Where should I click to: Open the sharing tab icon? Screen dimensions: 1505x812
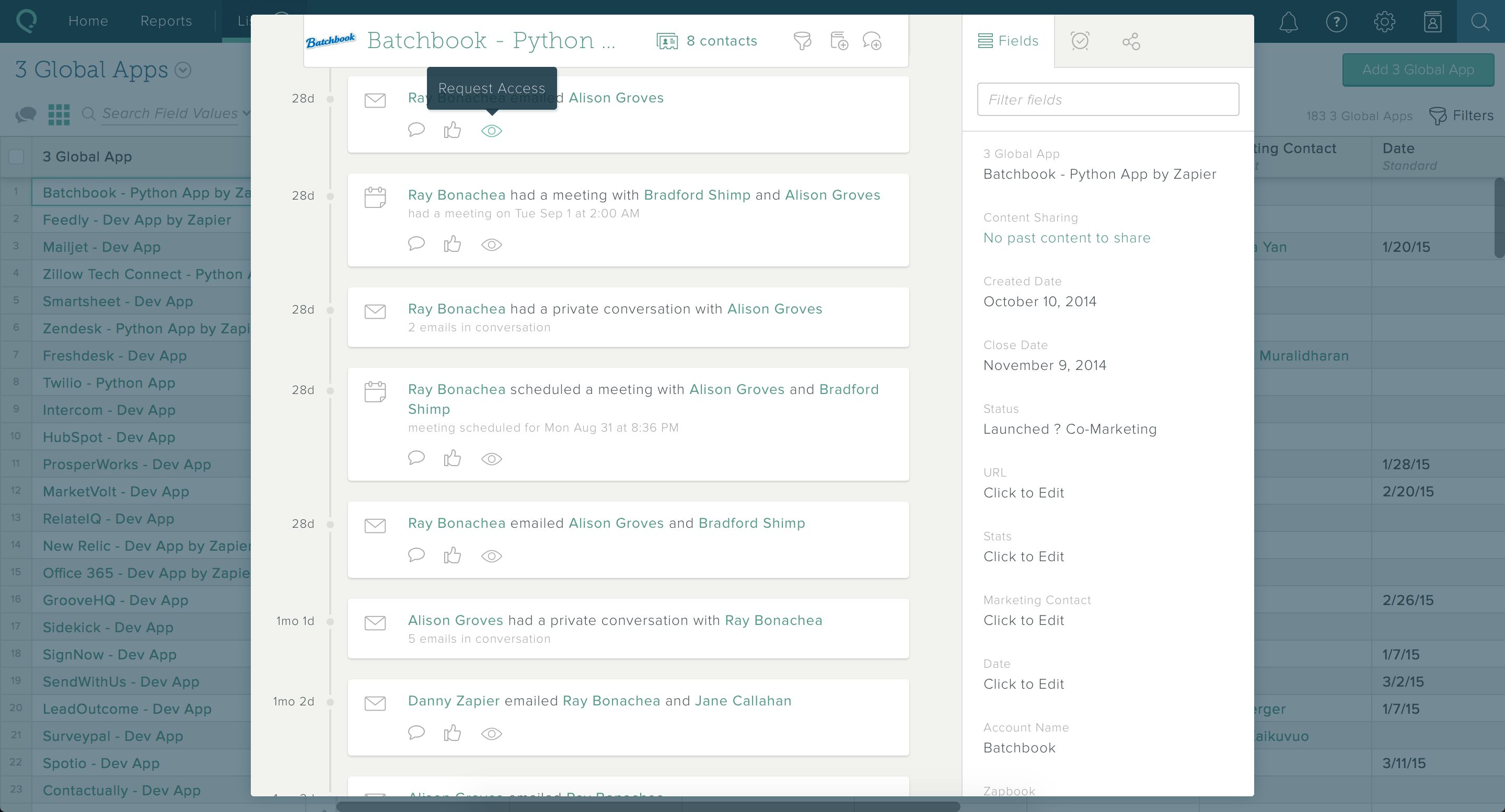pos(1131,41)
